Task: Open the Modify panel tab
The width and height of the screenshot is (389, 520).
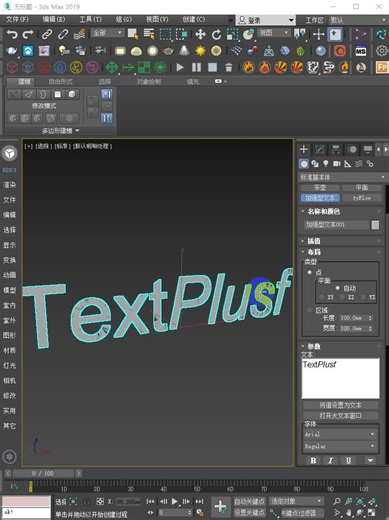Action: click(x=320, y=149)
